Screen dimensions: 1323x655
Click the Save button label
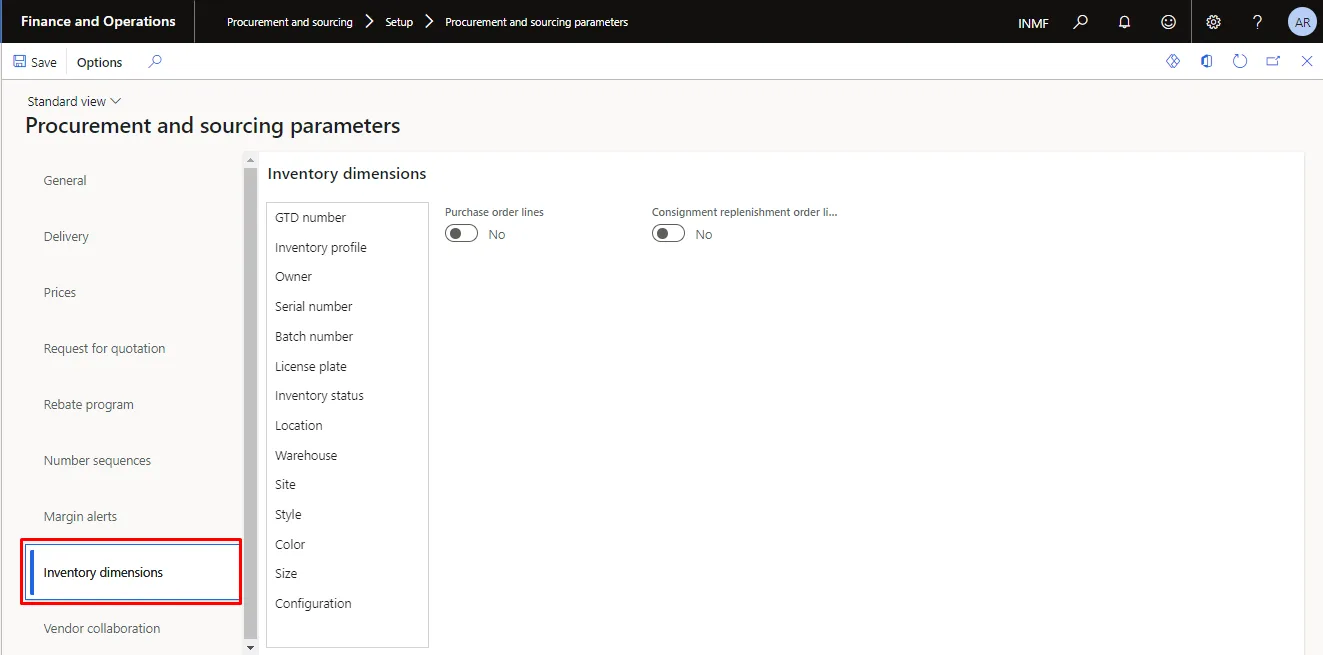click(44, 62)
